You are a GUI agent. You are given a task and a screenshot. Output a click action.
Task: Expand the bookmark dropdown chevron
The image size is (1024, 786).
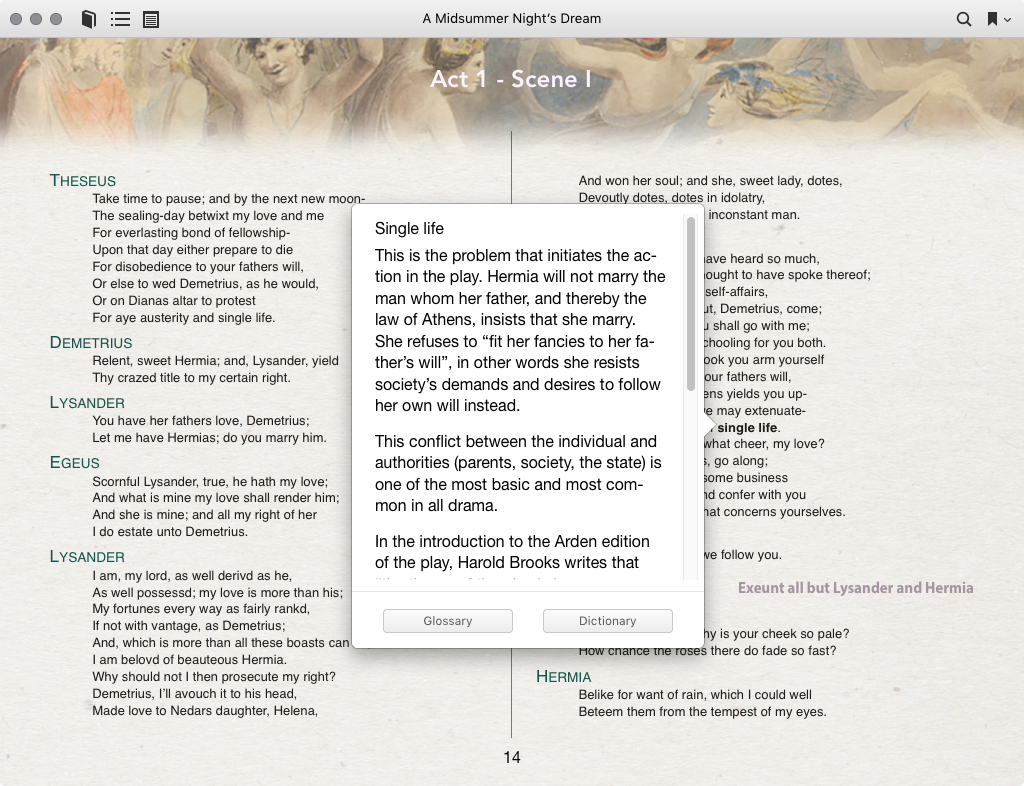(1008, 20)
